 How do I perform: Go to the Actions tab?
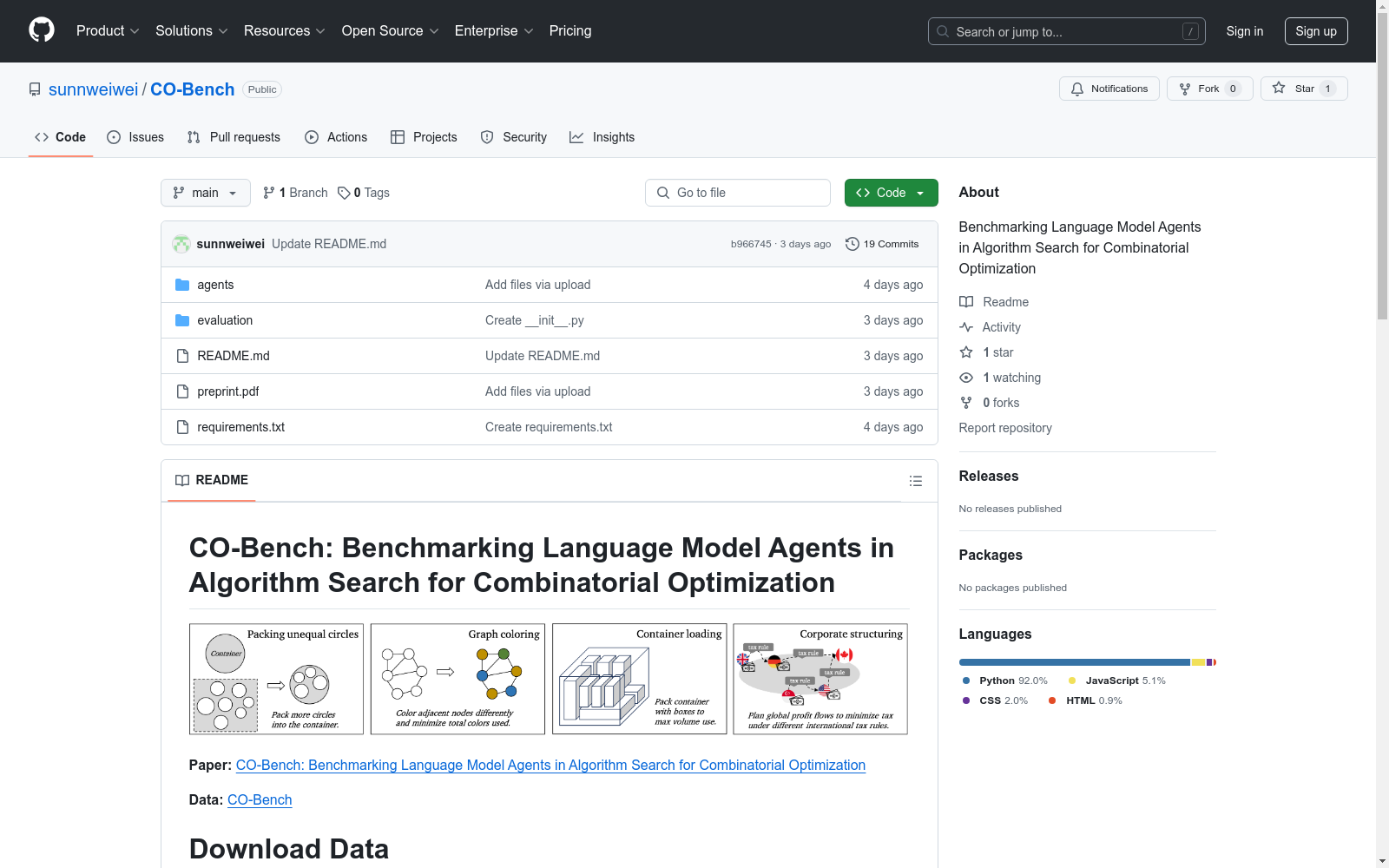click(x=336, y=137)
